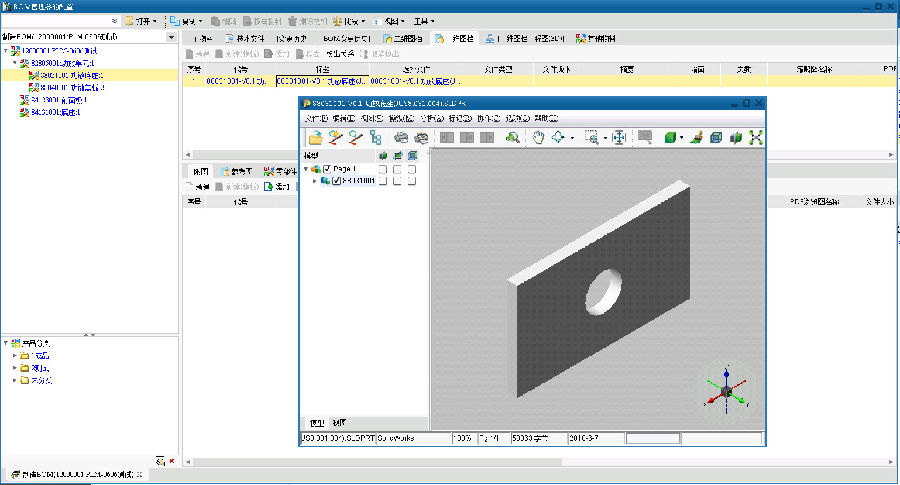Click the print icon in viewer toolbar
The width and height of the screenshot is (900, 485).
[401, 138]
